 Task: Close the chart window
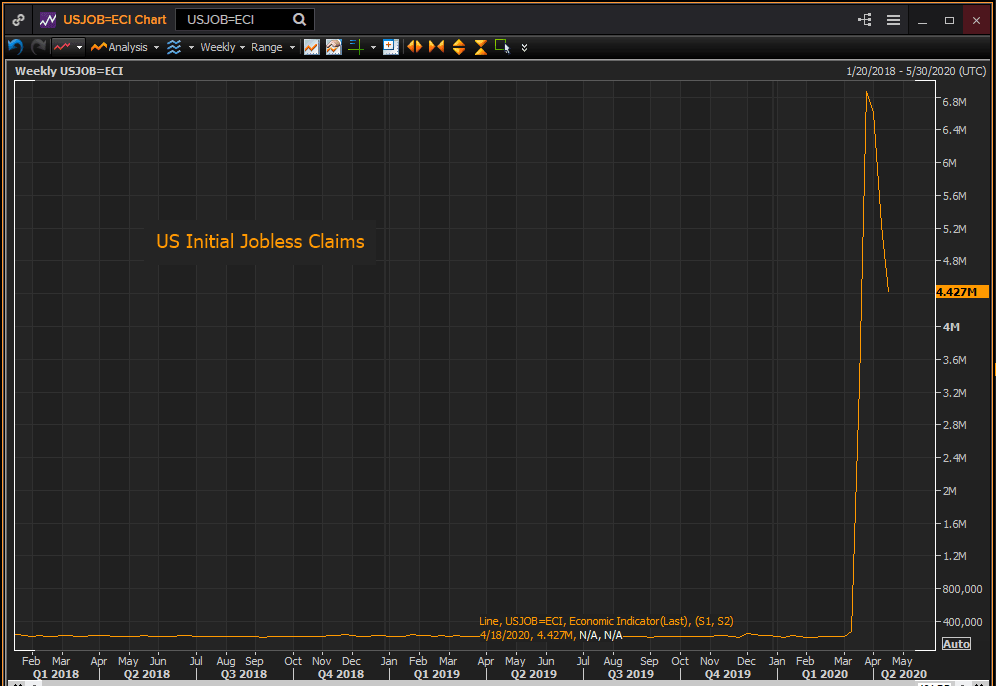pyautogui.click(x=976, y=20)
